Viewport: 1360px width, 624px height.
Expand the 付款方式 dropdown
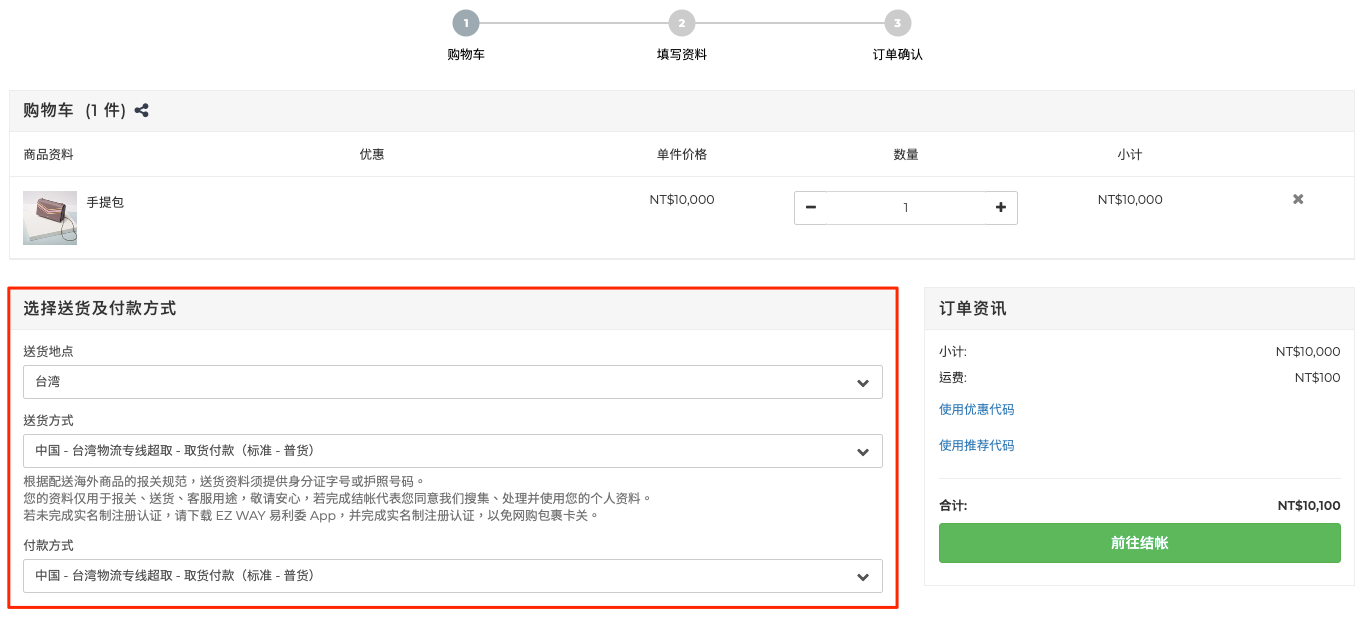coord(453,576)
